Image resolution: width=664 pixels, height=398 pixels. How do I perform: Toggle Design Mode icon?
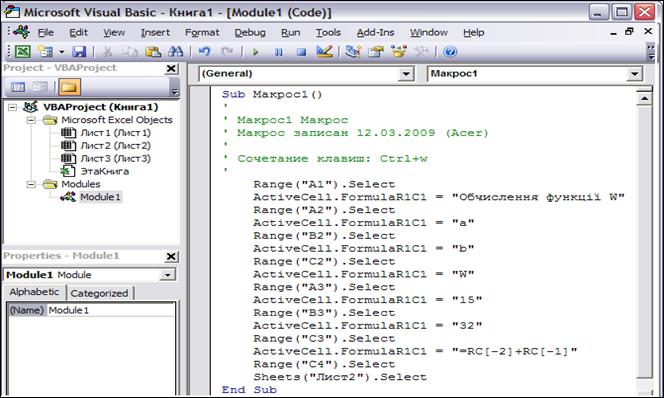point(324,52)
